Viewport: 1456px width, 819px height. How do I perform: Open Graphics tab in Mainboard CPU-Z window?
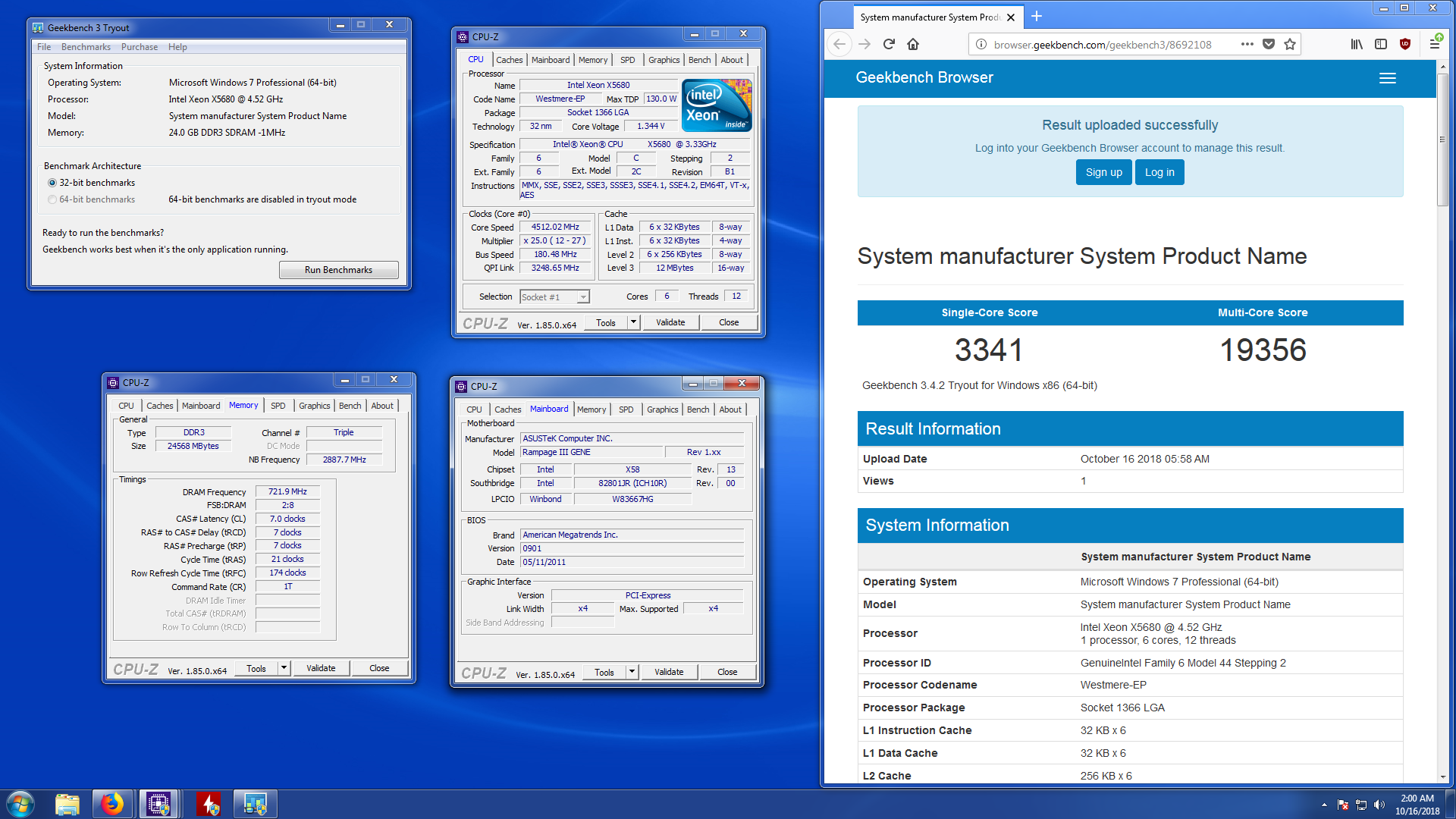click(663, 409)
